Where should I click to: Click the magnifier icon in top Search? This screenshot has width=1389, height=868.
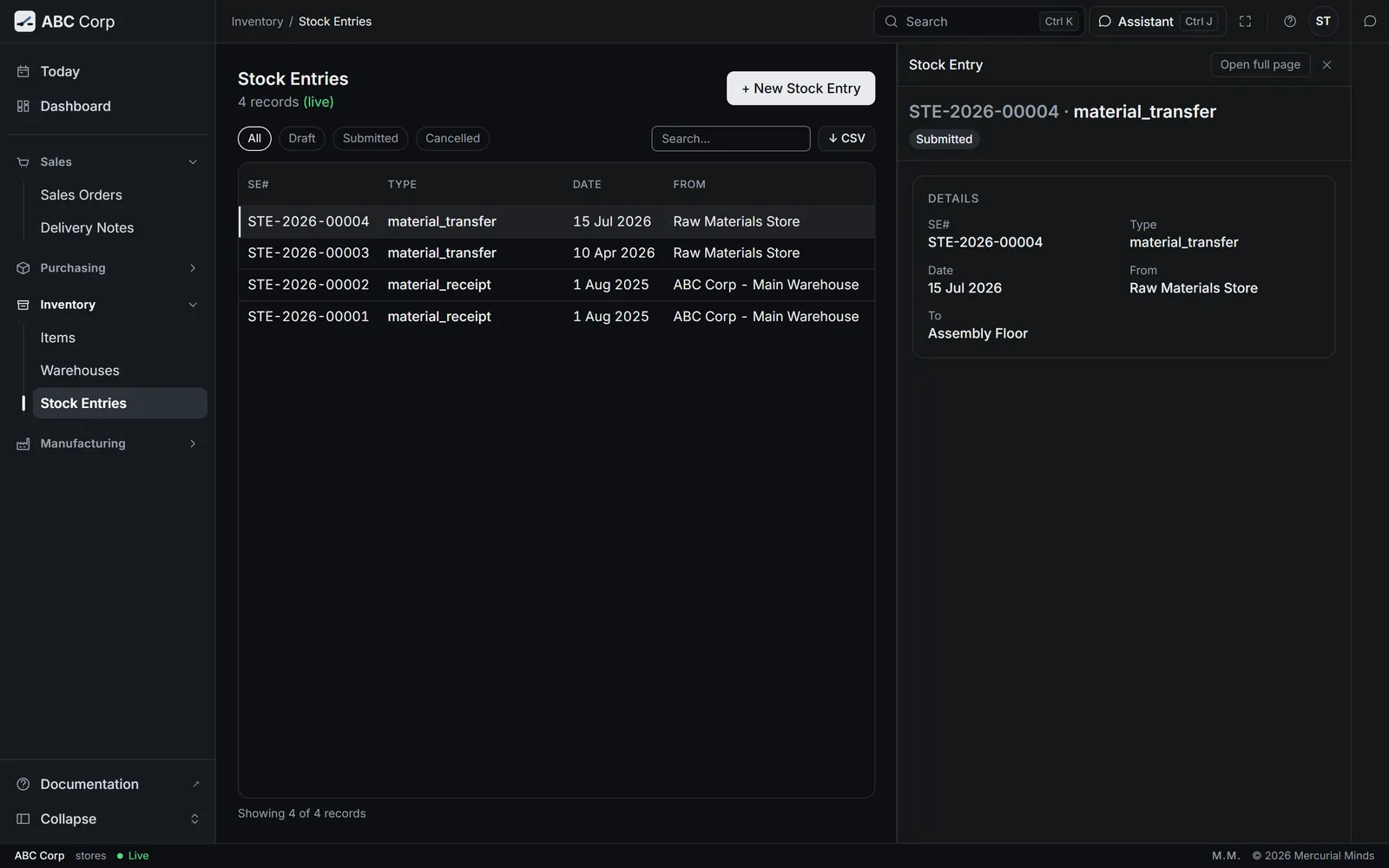pyautogui.click(x=891, y=22)
